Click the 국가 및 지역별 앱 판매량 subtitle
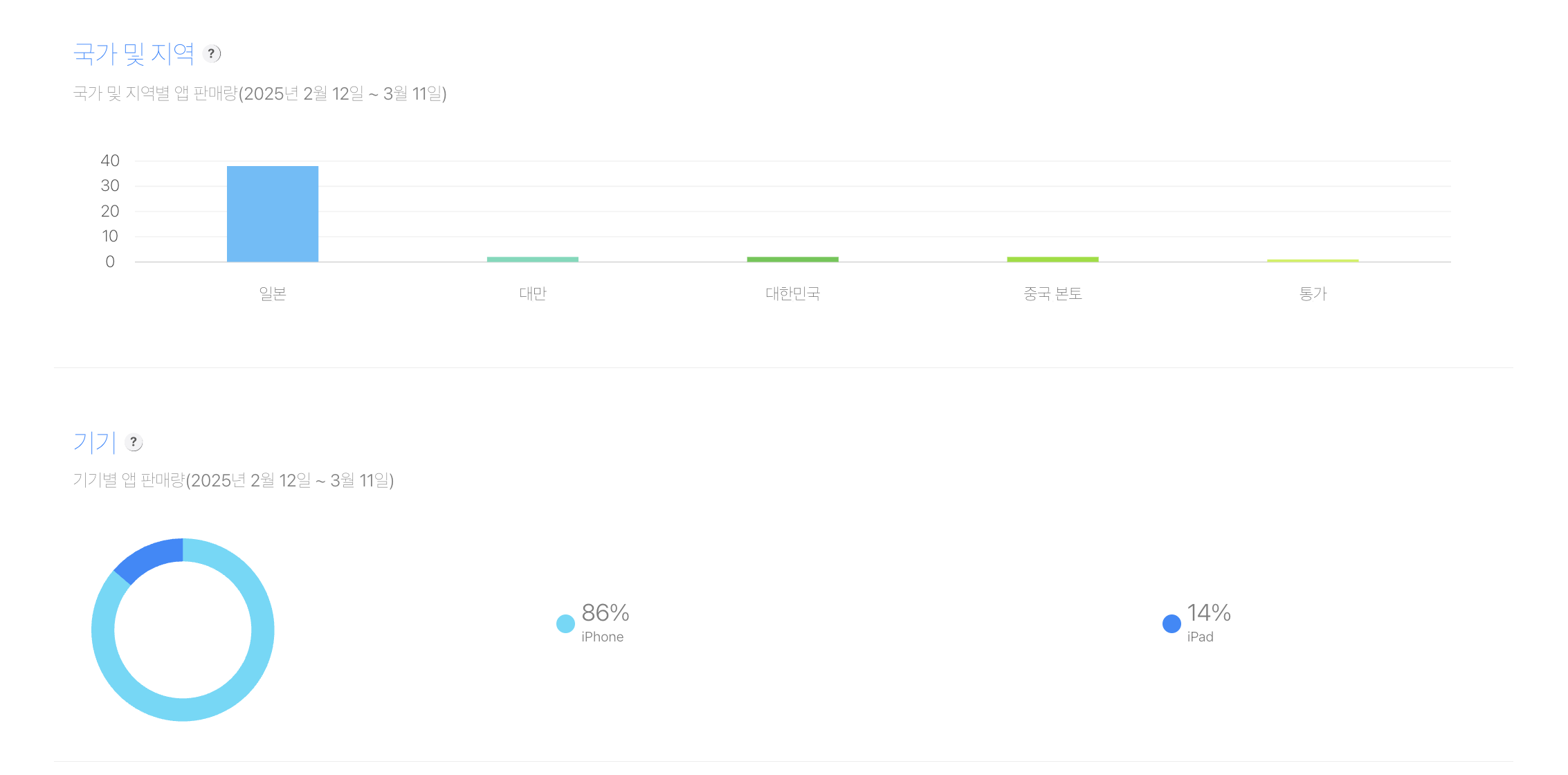The image size is (1568, 775). point(260,93)
